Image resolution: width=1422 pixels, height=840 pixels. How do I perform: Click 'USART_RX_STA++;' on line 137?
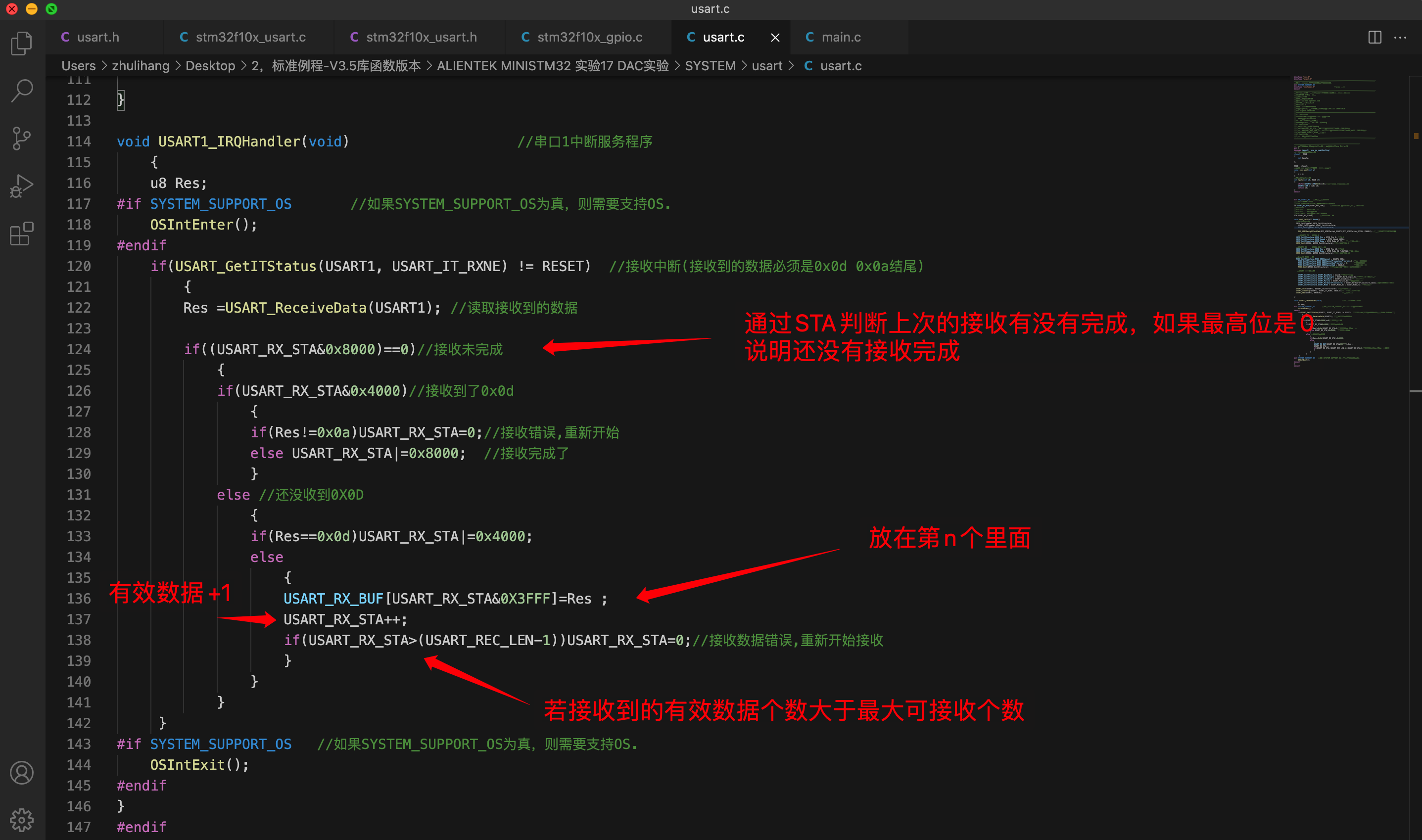tap(345, 619)
